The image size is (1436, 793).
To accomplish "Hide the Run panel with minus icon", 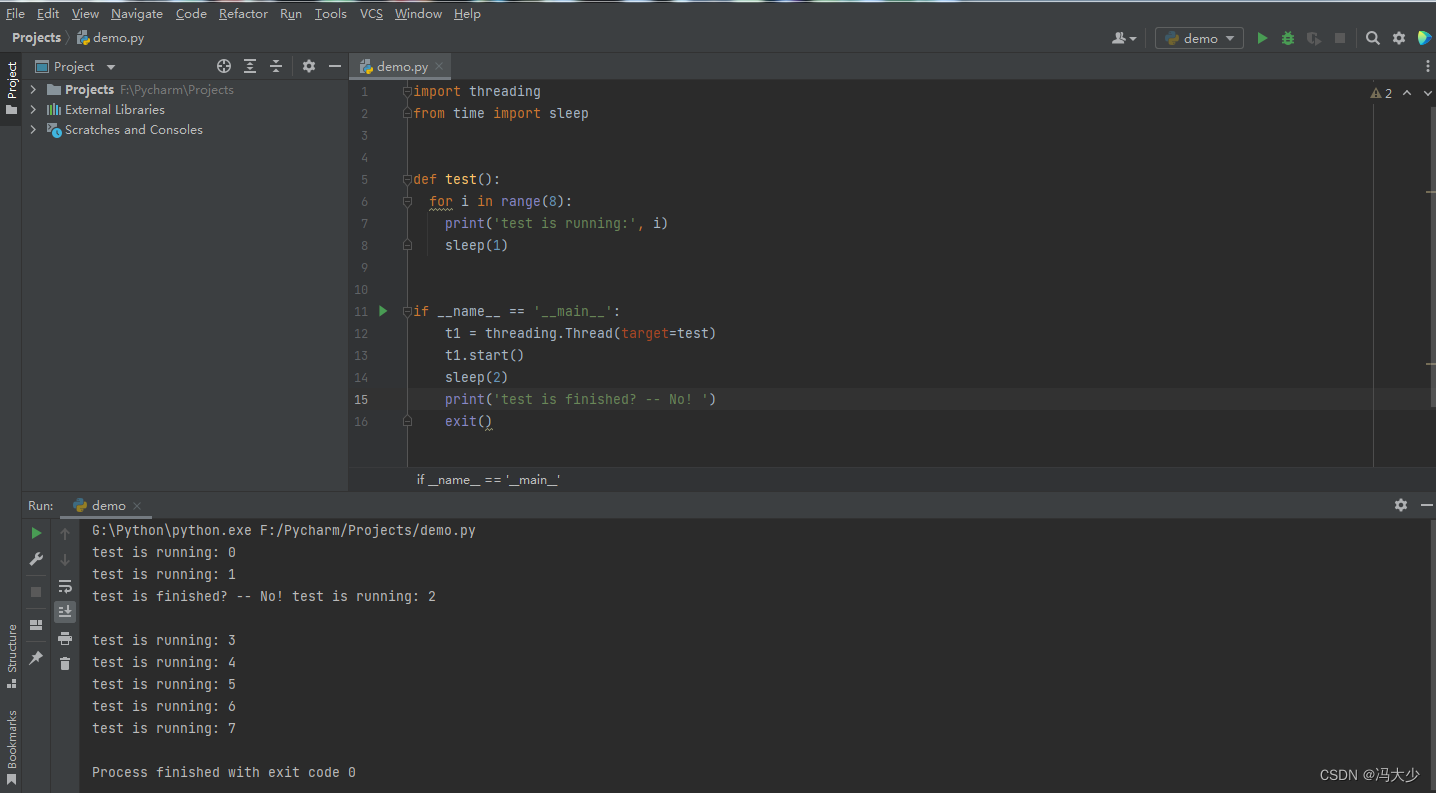I will pyautogui.click(x=1426, y=505).
